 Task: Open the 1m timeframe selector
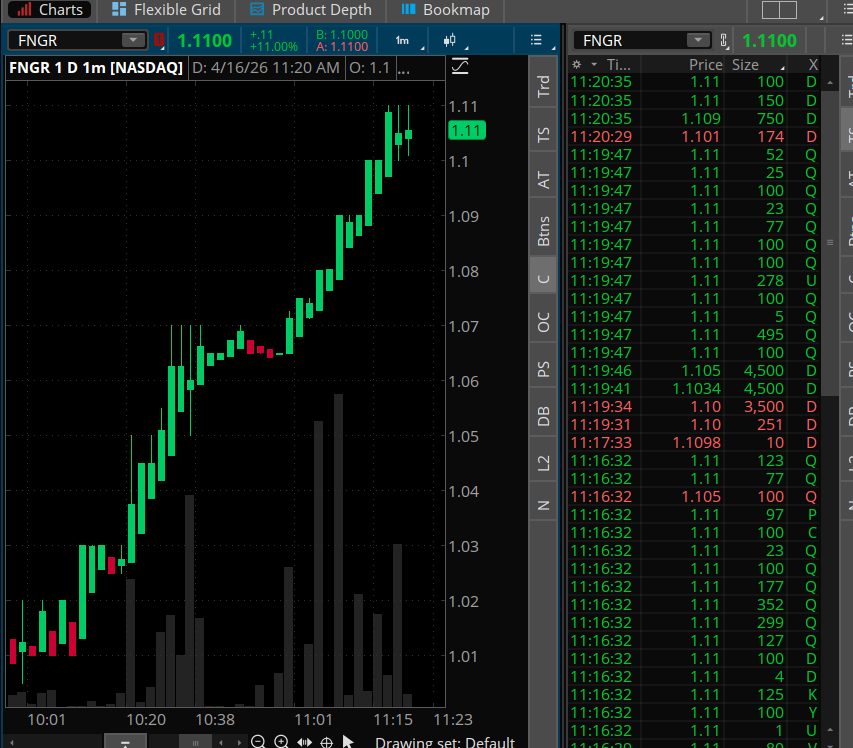click(402, 40)
